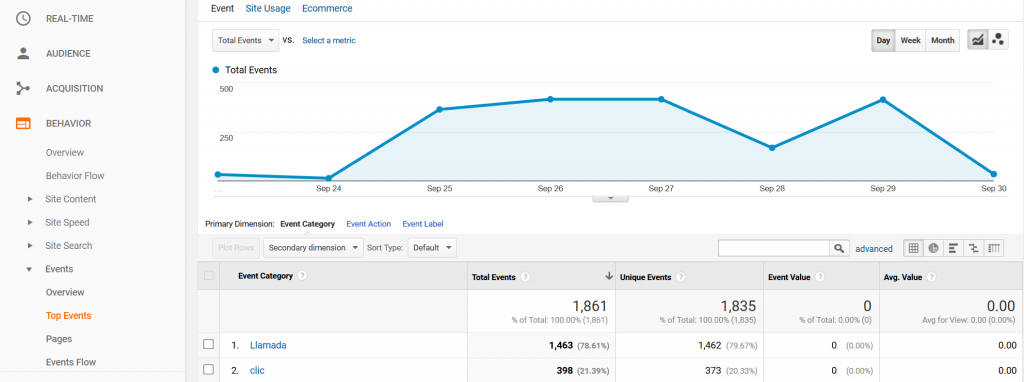
Task: Switch to motion chart icon
Action: [998, 40]
